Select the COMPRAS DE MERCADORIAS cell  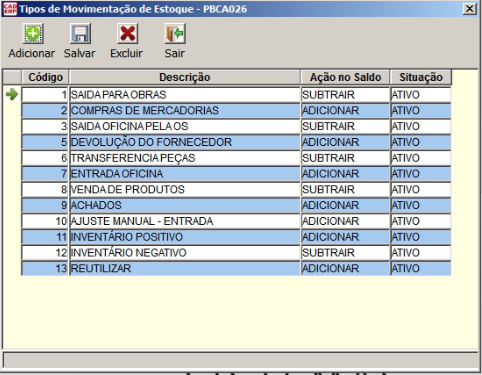(185, 110)
